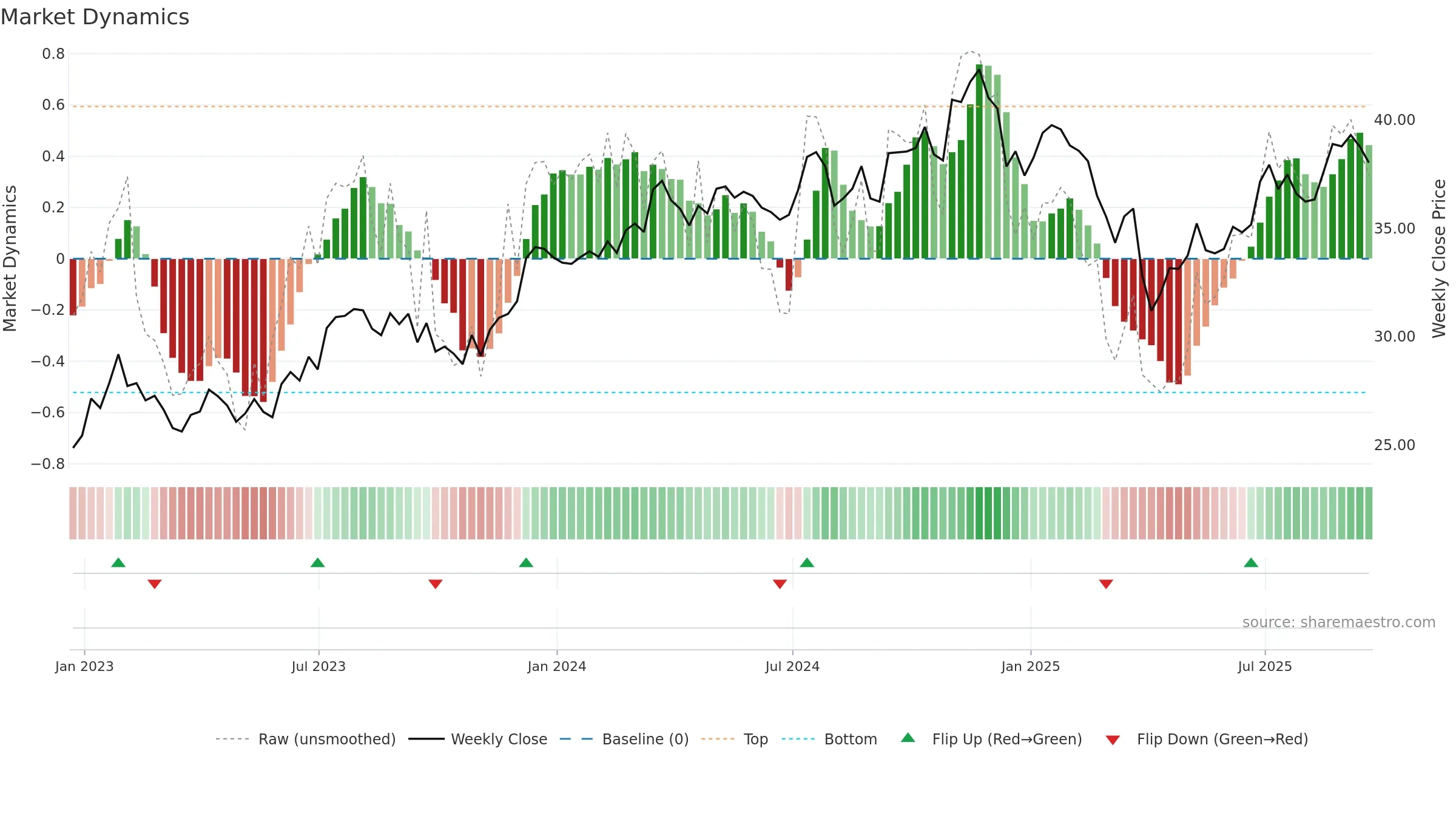Click the '0.8' left axis tick label
This screenshot has height=819, width=1456.
pos(53,54)
